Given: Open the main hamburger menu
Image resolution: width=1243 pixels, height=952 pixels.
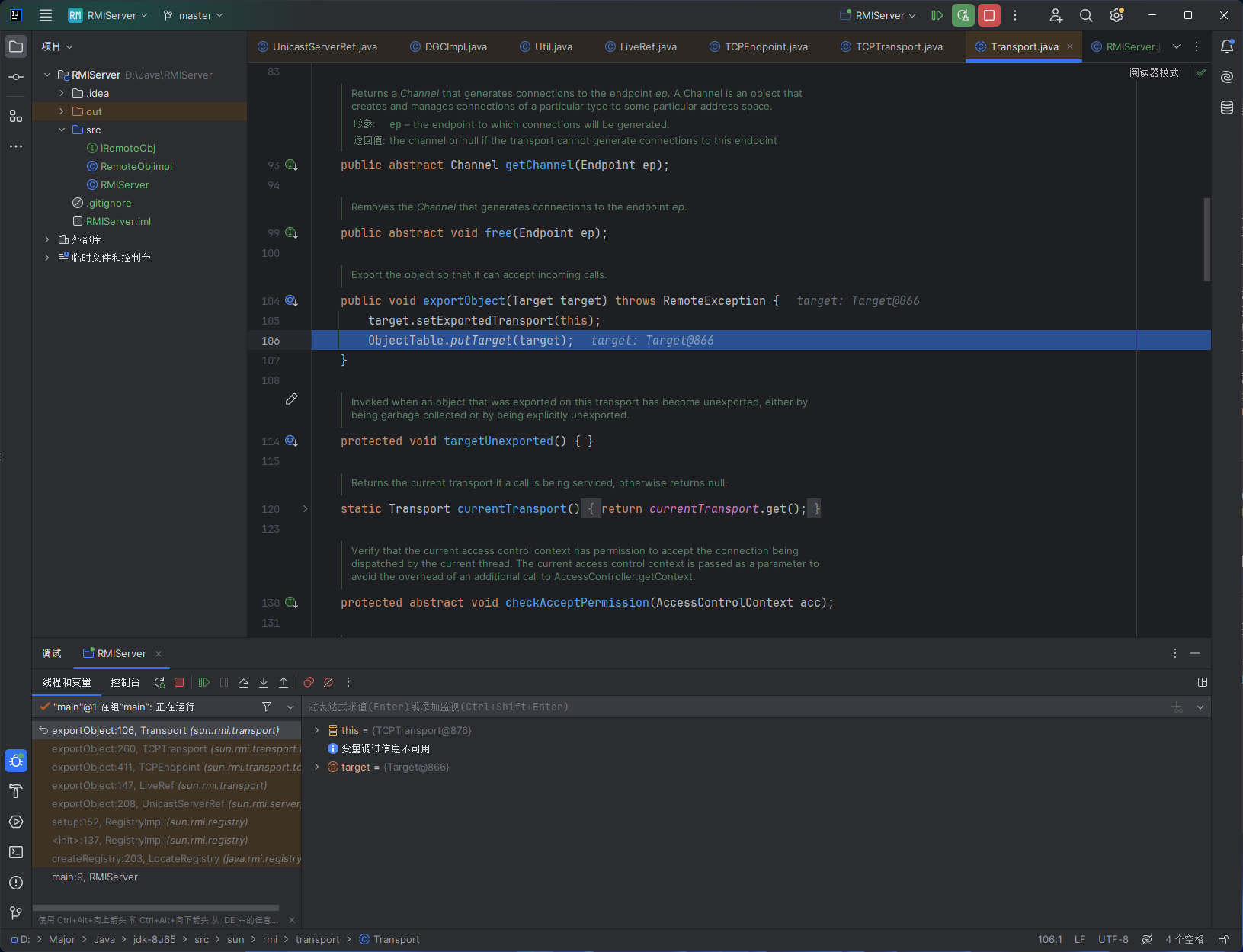Looking at the screenshot, I should pos(46,15).
